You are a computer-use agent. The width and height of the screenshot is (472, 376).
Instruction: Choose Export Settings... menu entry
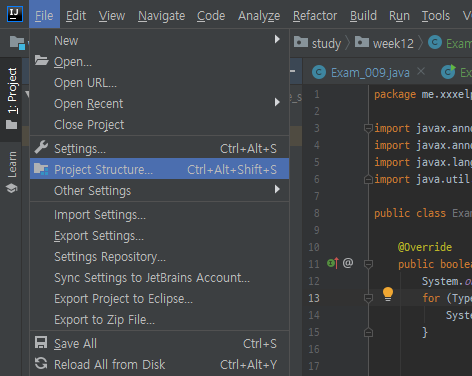click(x=159, y=236)
